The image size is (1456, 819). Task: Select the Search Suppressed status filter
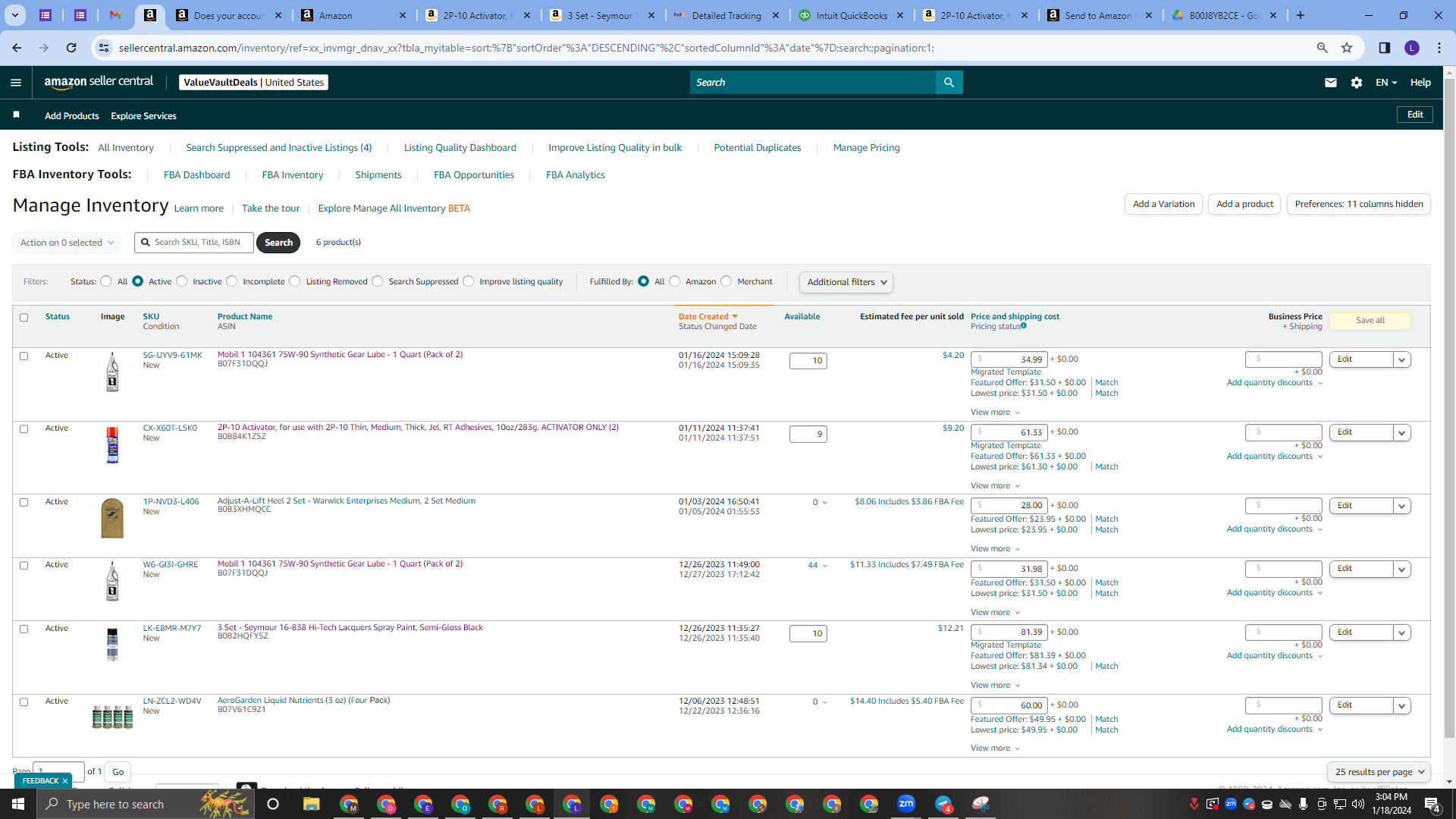pyautogui.click(x=378, y=281)
